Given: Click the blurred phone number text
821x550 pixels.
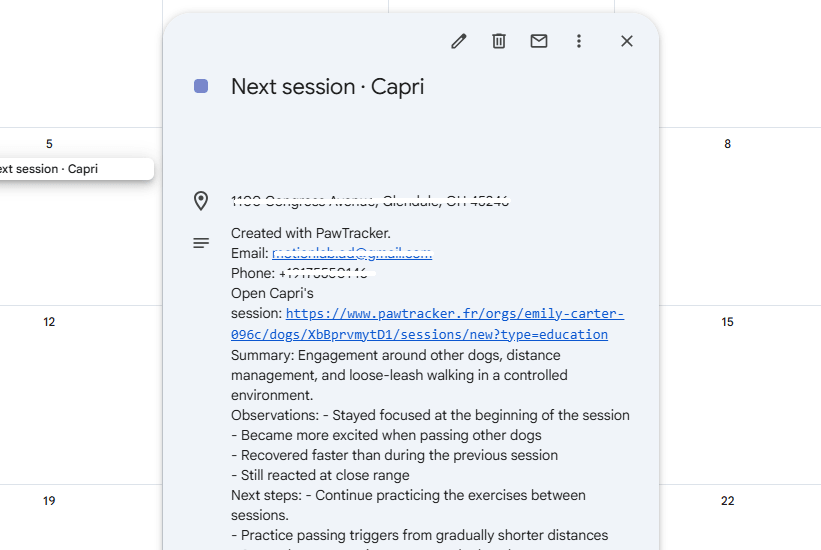Looking at the screenshot, I should click(326, 273).
